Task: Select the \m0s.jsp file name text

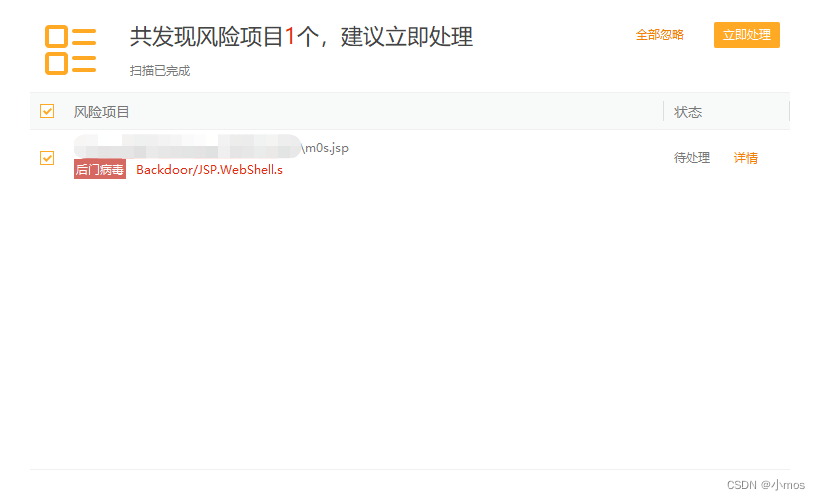Action: [x=325, y=148]
